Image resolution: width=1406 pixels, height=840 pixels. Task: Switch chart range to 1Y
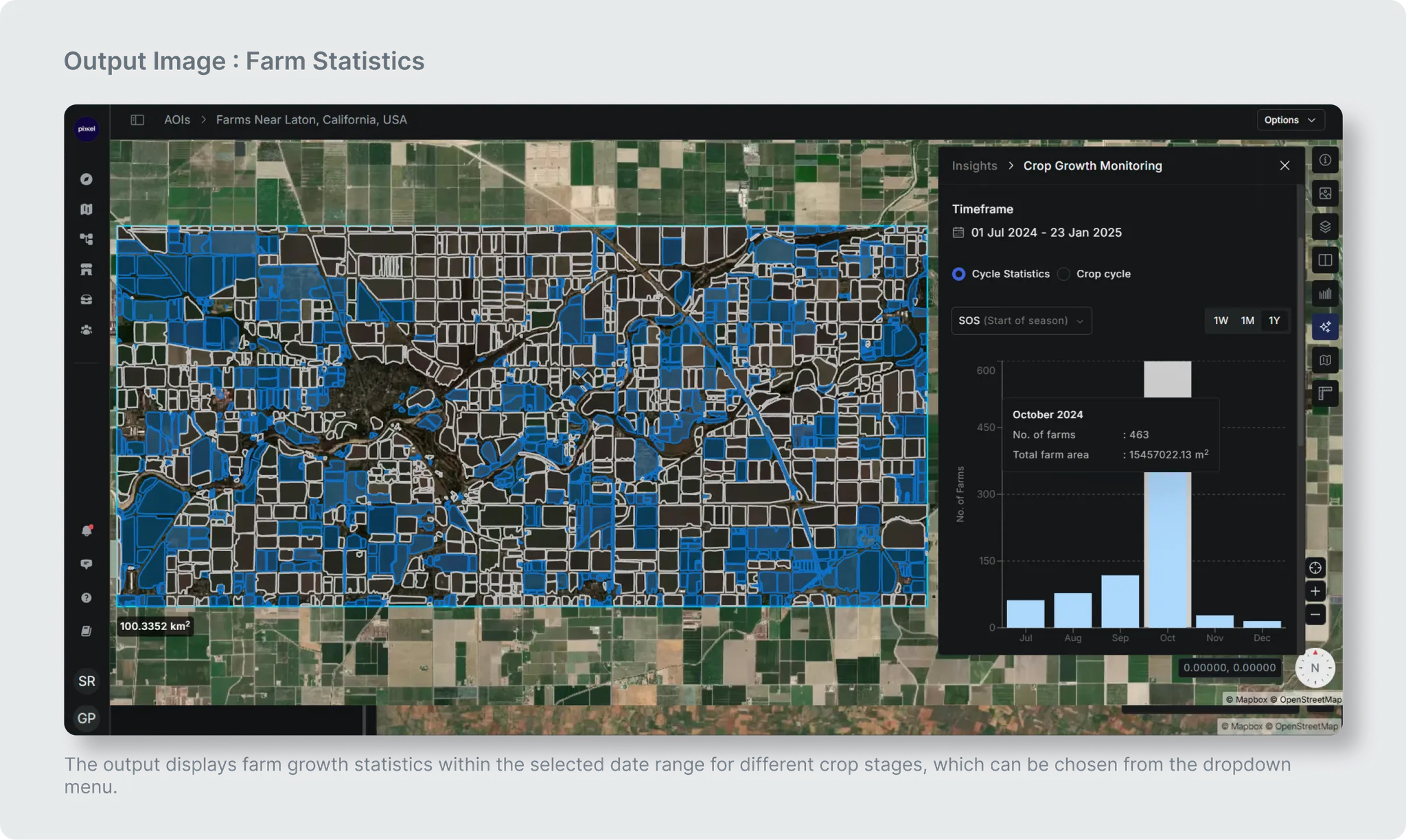click(x=1274, y=320)
